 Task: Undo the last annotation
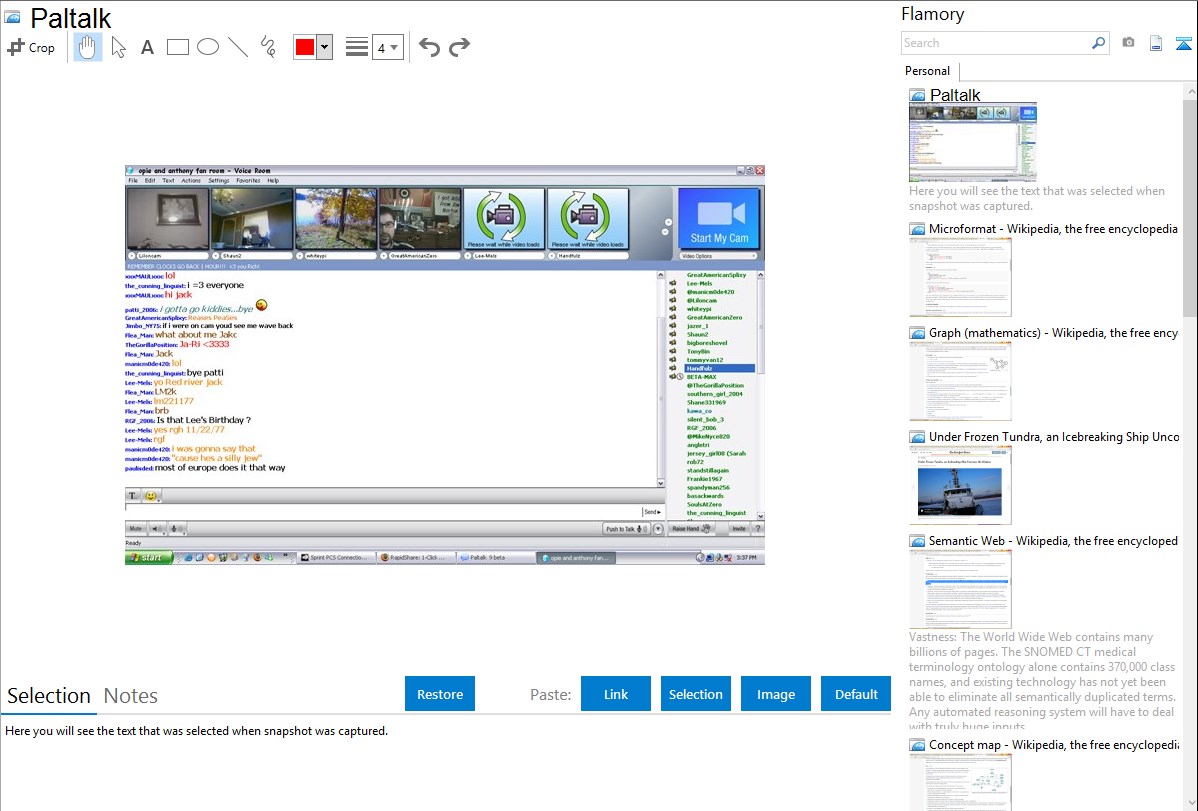click(429, 47)
